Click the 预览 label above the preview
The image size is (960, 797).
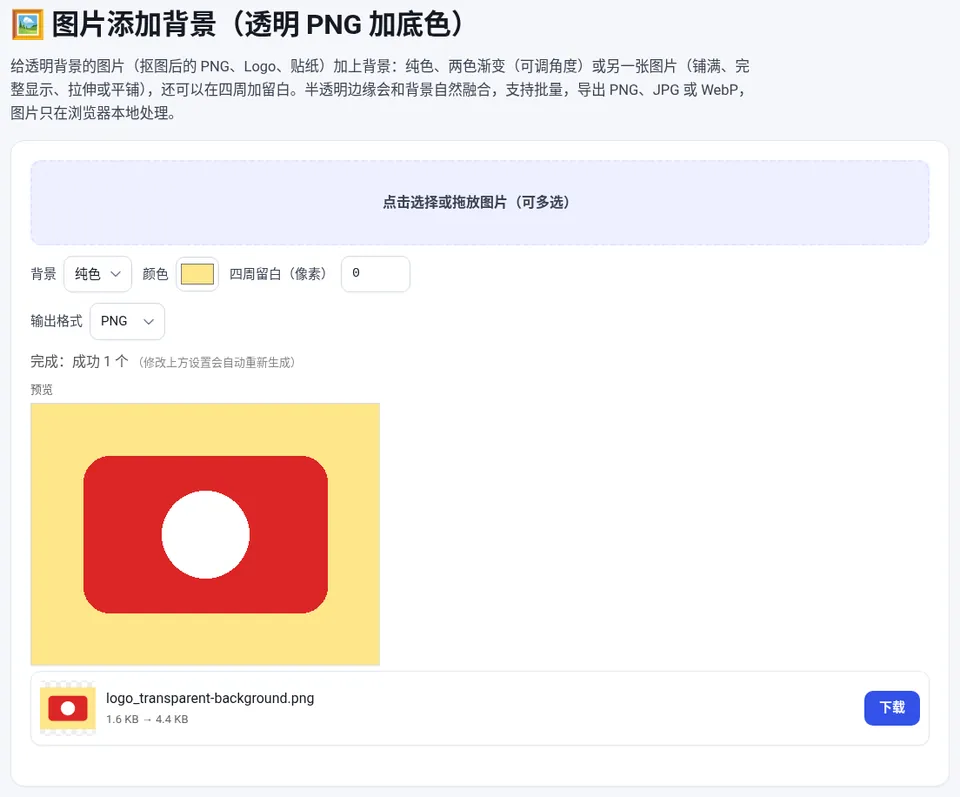click(42, 389)
